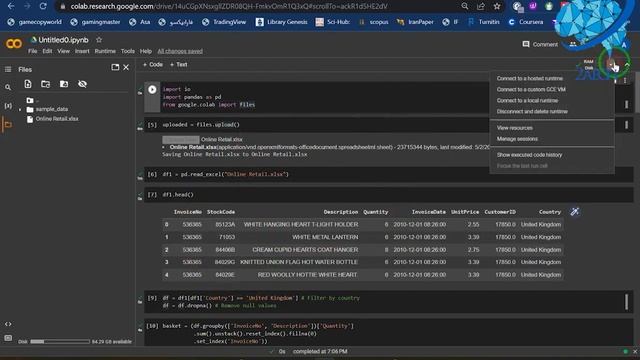640x360 pixels.
Task: Click the df1.head() code cell
Action: [389, 195]
